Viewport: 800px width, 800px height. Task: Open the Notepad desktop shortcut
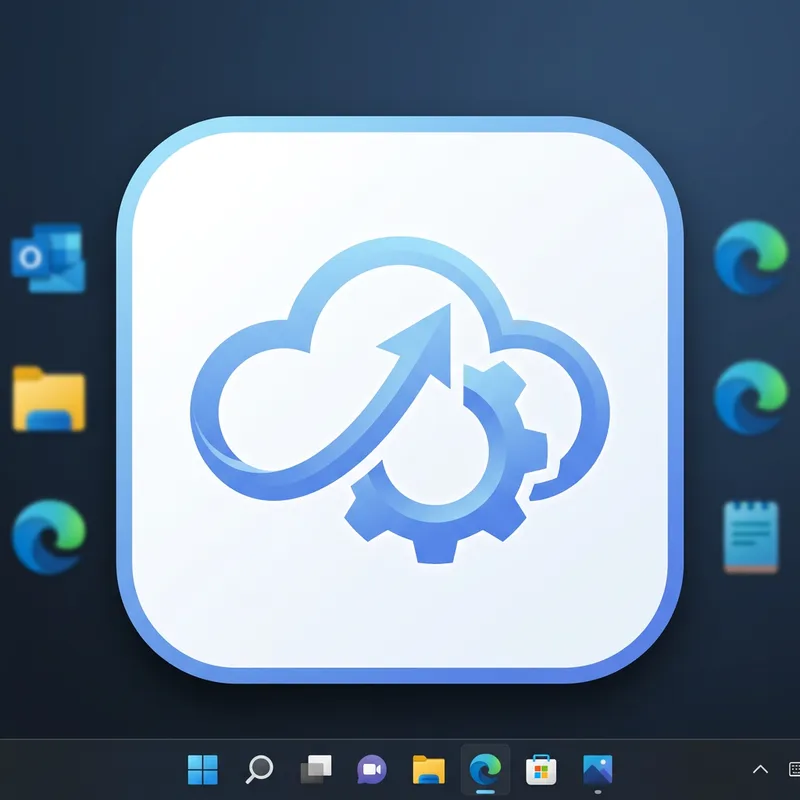pos(750,537)
